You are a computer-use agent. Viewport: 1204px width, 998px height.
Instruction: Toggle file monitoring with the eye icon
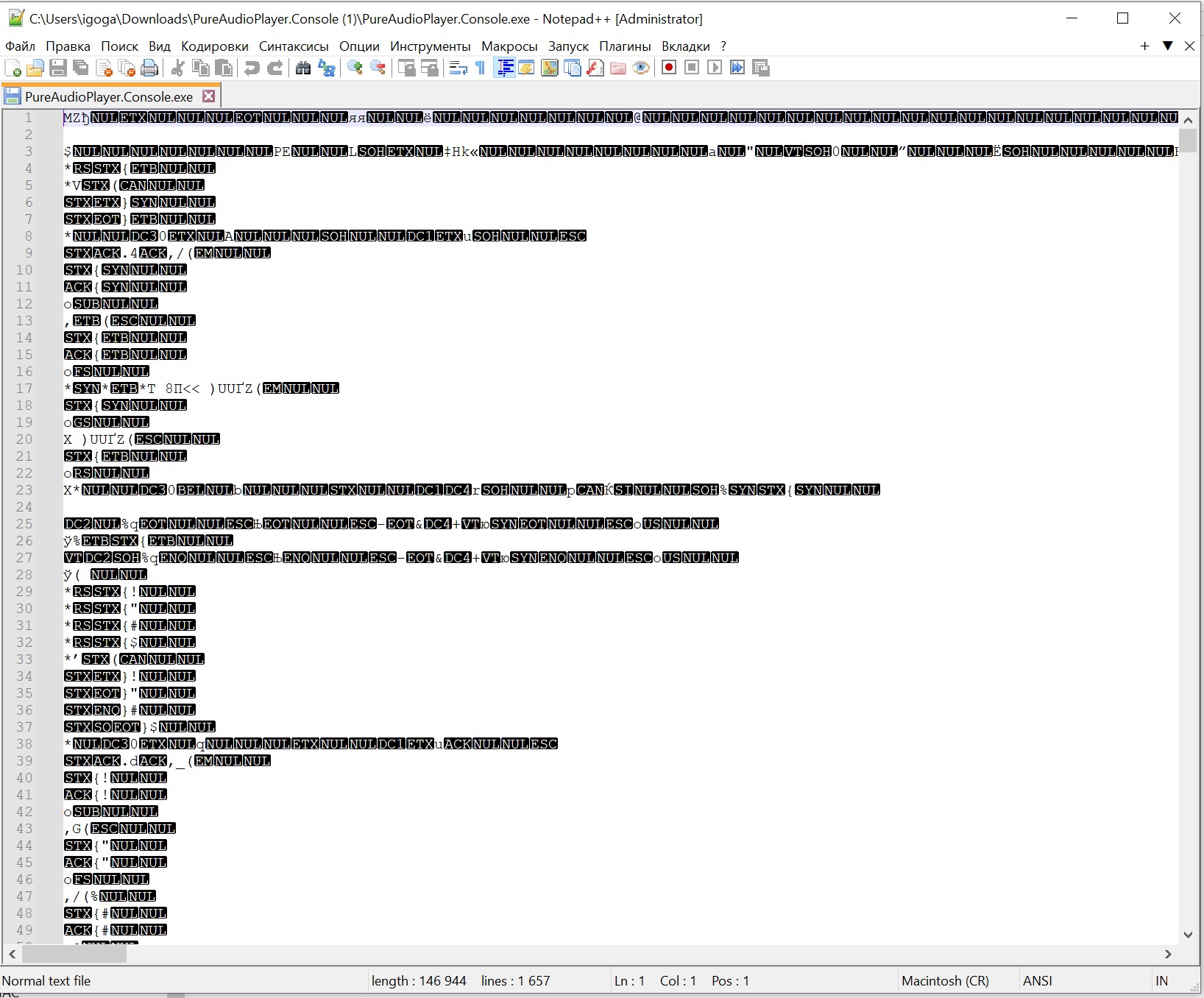[641, 68]
